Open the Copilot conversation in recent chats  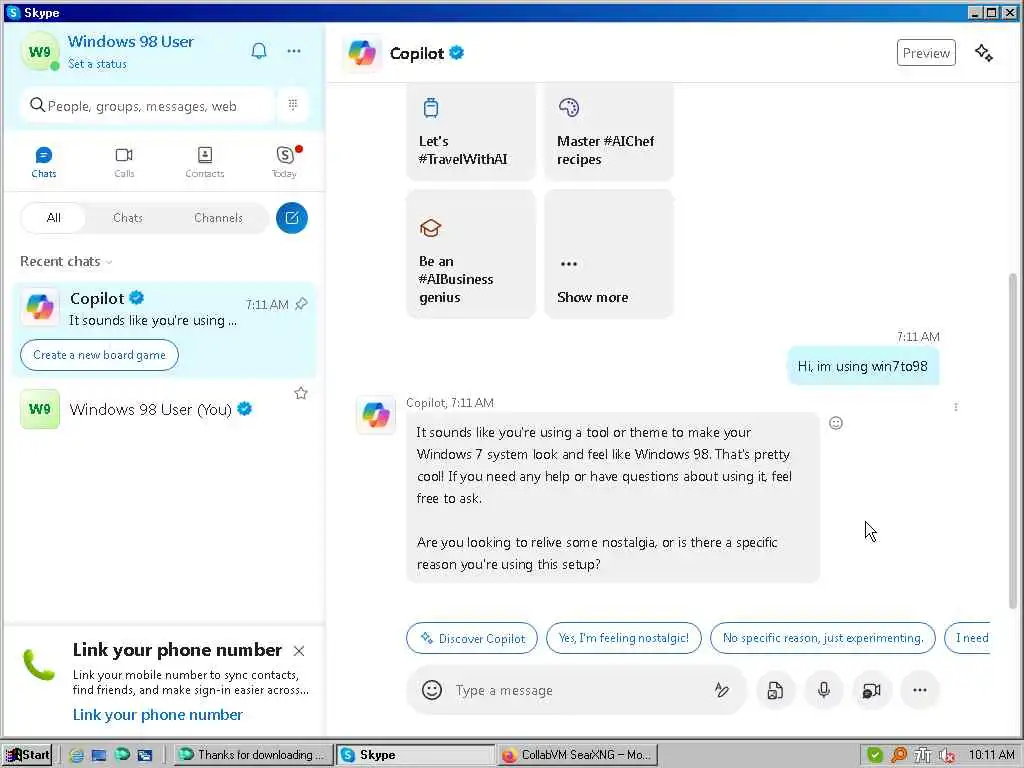pyautogui.click(x=164, y=308)
